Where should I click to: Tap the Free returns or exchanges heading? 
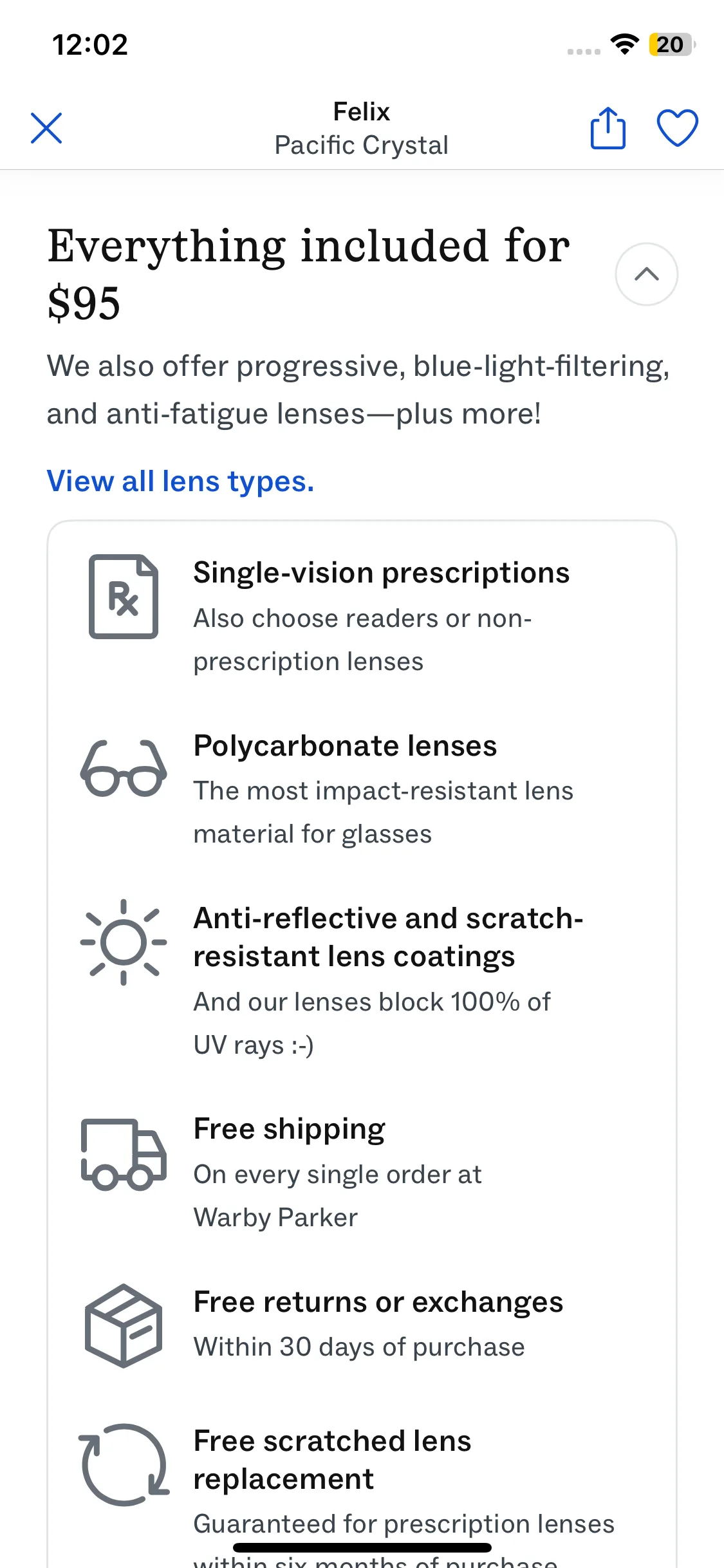378,1302
